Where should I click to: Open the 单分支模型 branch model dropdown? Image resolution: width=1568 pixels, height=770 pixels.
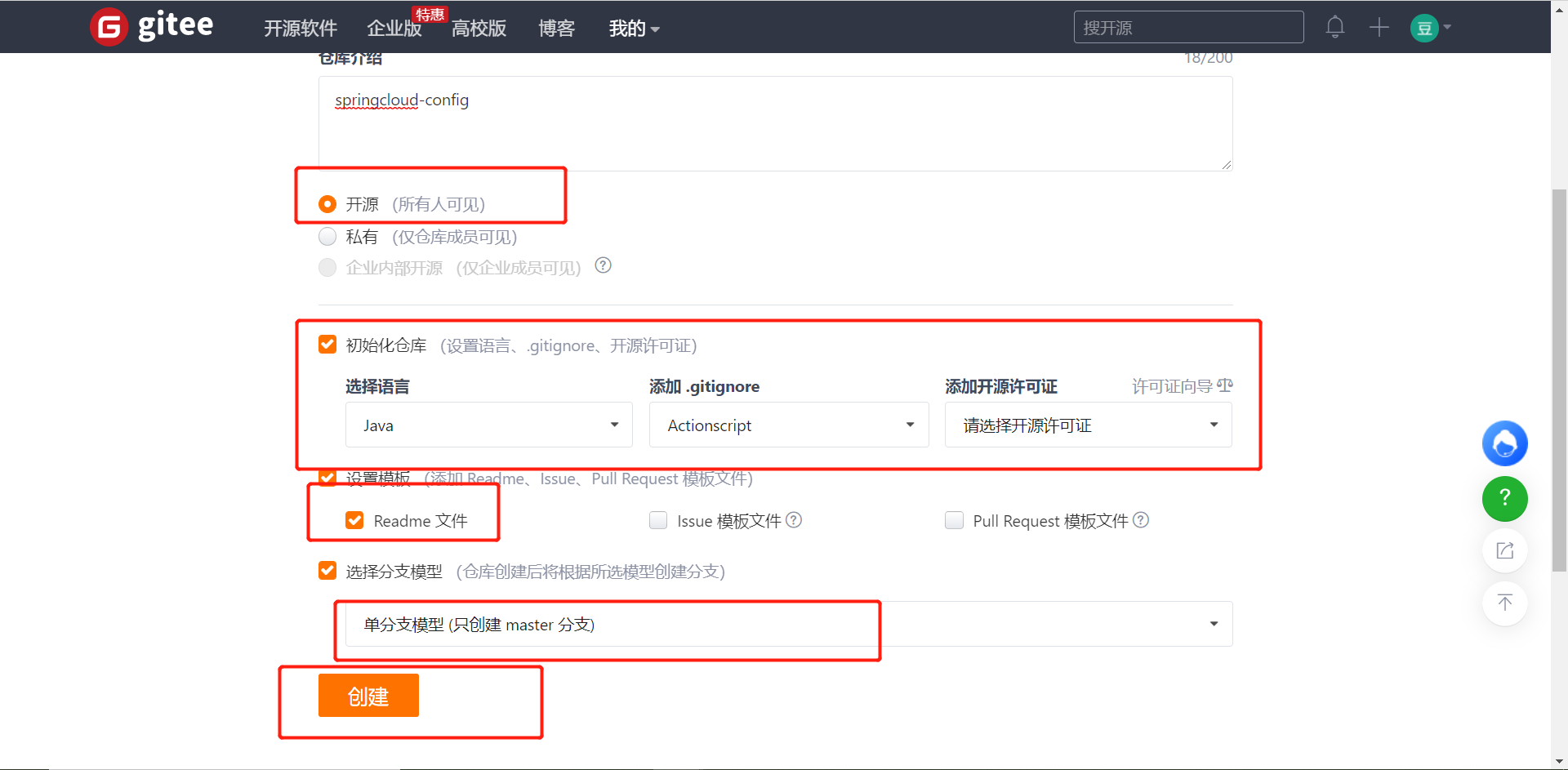click(x=789, y=624)
